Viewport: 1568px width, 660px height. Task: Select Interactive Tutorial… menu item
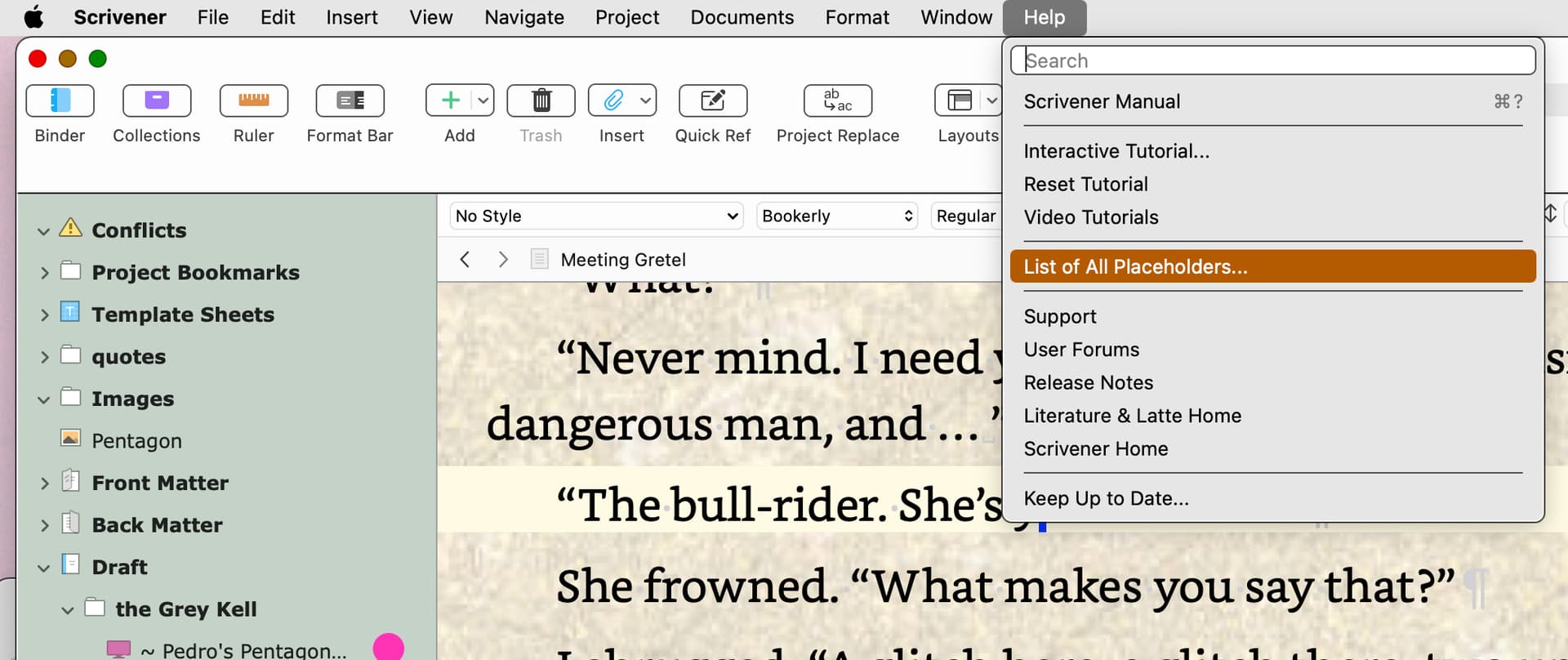[1273, 151]
